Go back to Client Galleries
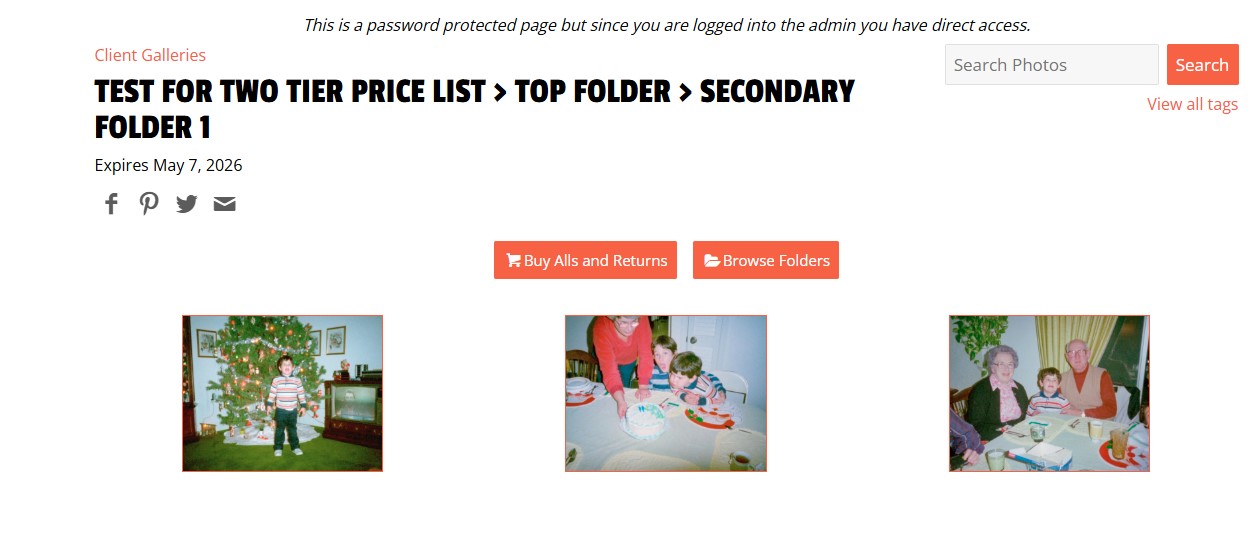This screenshot has width=1255, height=543. [150, 55]
